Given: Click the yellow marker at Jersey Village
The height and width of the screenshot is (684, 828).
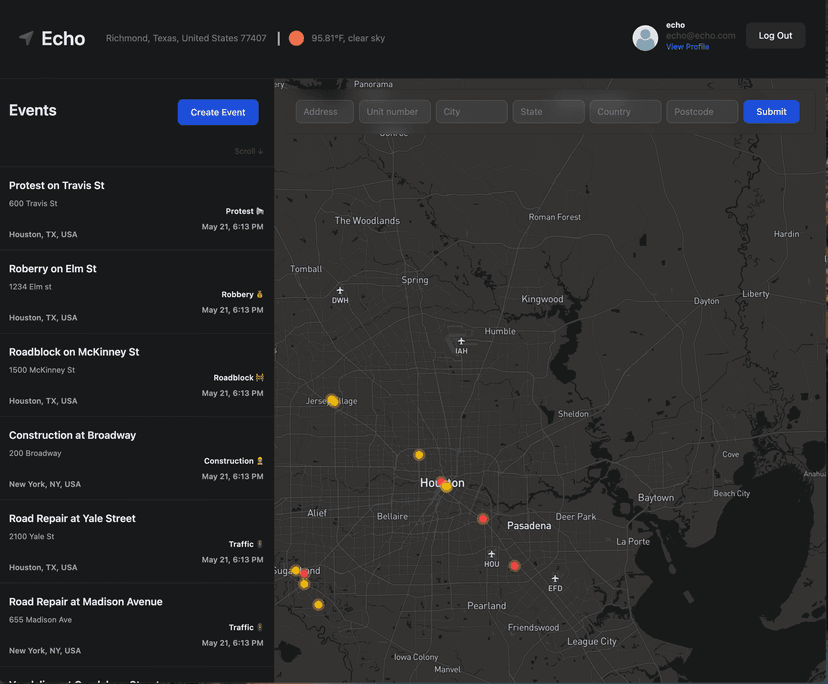Looking at the screenshot, I should pyautogui.click(x=332, y=401).
